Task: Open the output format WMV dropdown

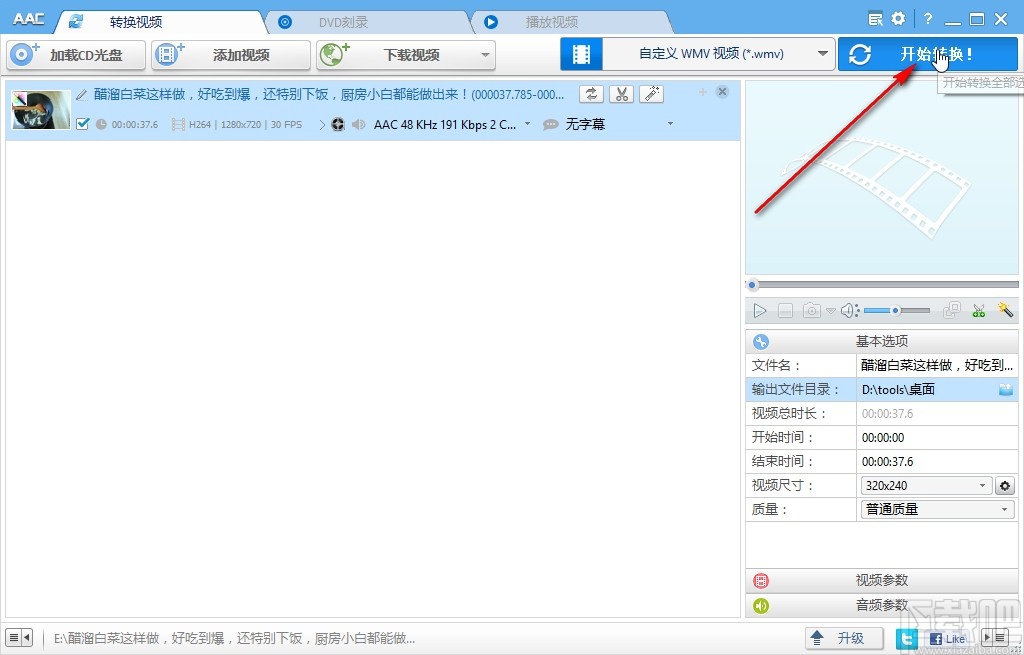Action: (x=823, y=55)
